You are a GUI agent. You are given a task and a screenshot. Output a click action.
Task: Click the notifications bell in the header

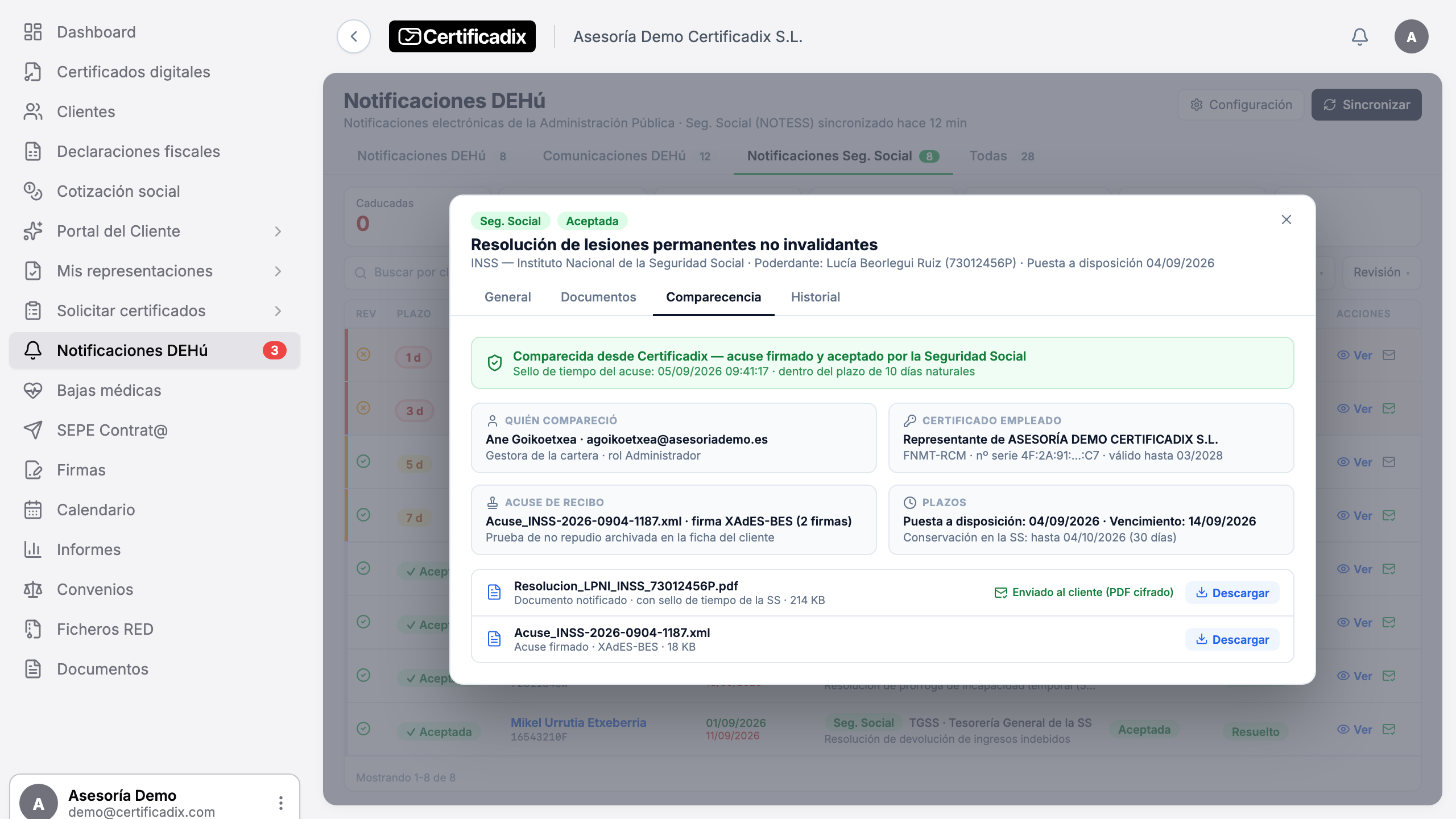coord(1359,36)
